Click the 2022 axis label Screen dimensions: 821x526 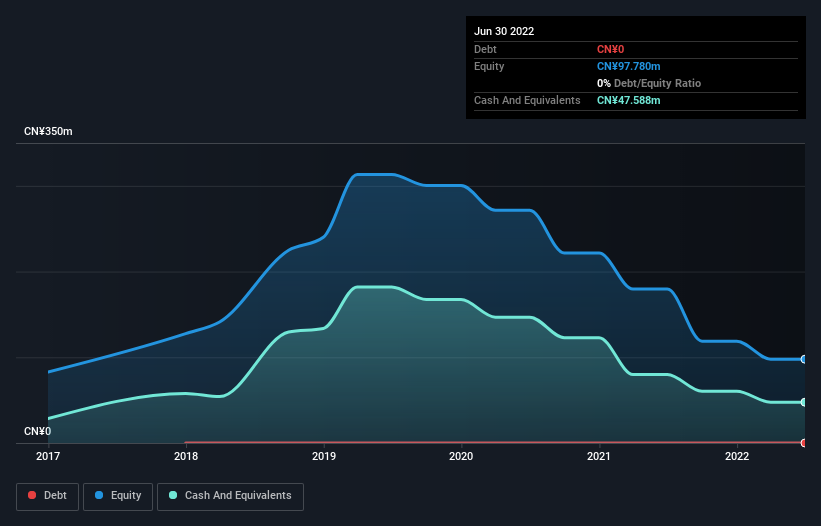[737, 456]
